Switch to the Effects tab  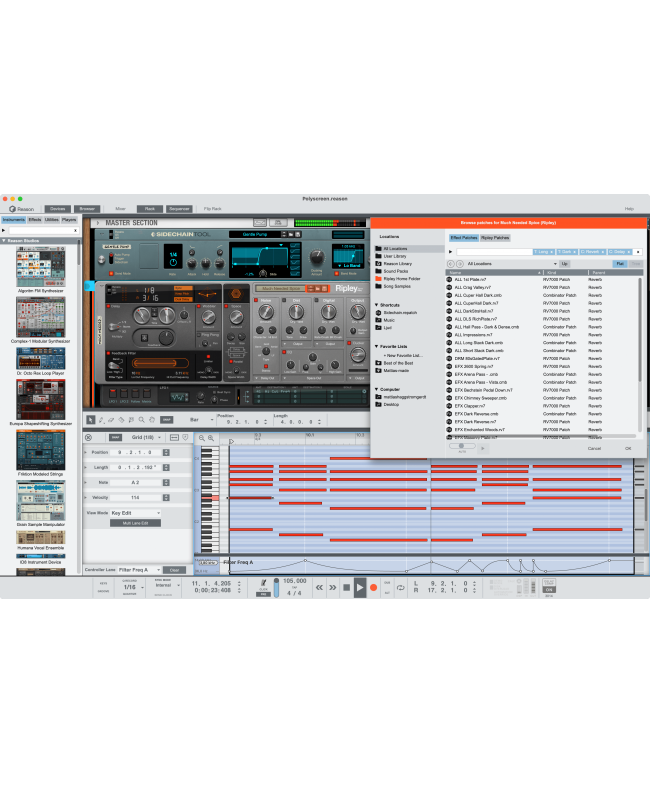point(35,220)
